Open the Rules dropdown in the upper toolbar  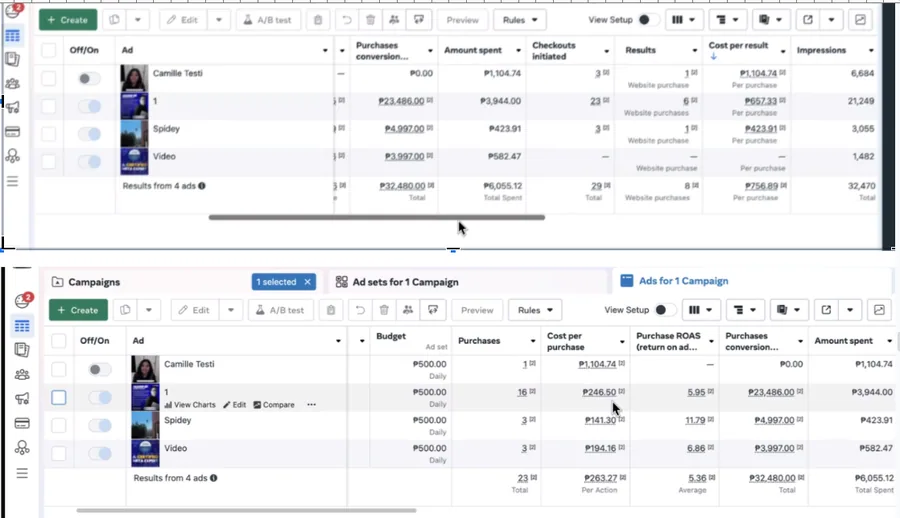click(x=519, y=20)
